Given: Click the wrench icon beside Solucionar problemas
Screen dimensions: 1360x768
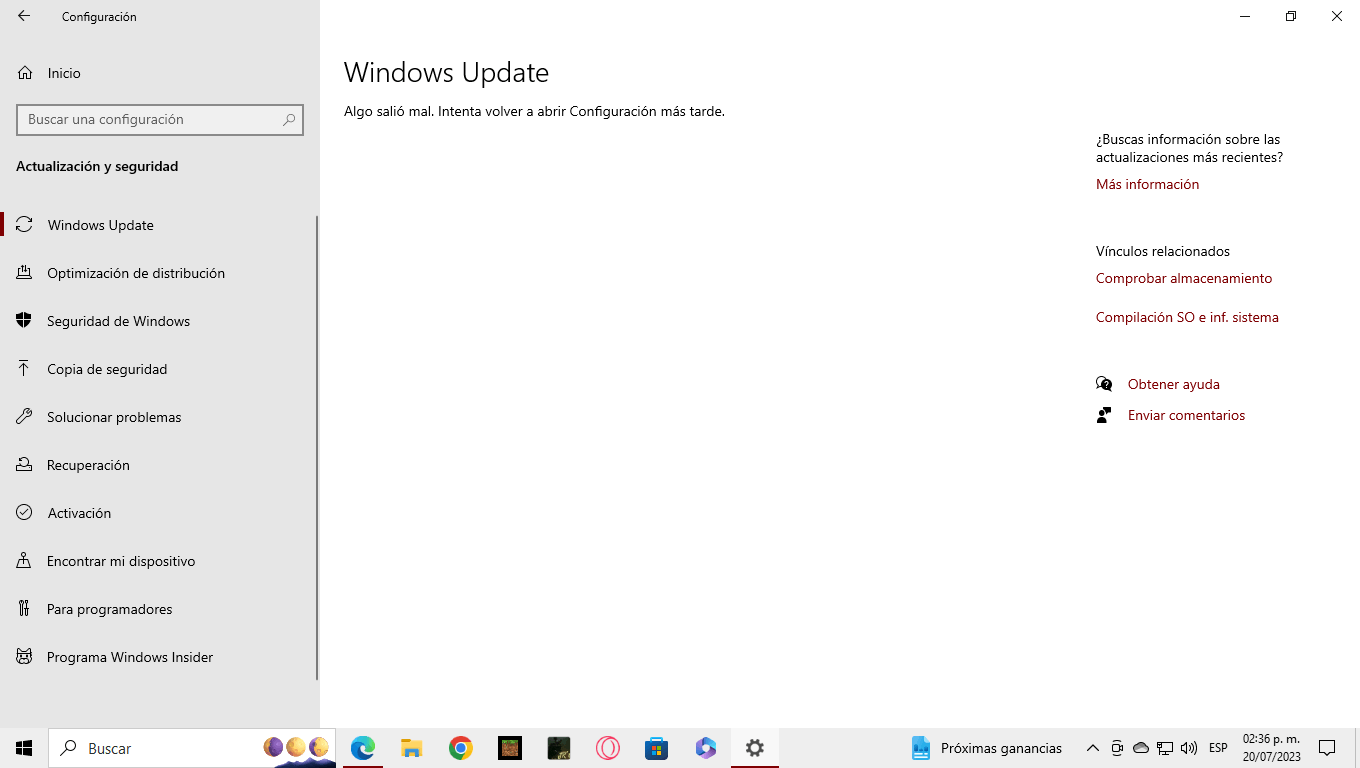Looking at the screenshot, I should pos(24,417).
